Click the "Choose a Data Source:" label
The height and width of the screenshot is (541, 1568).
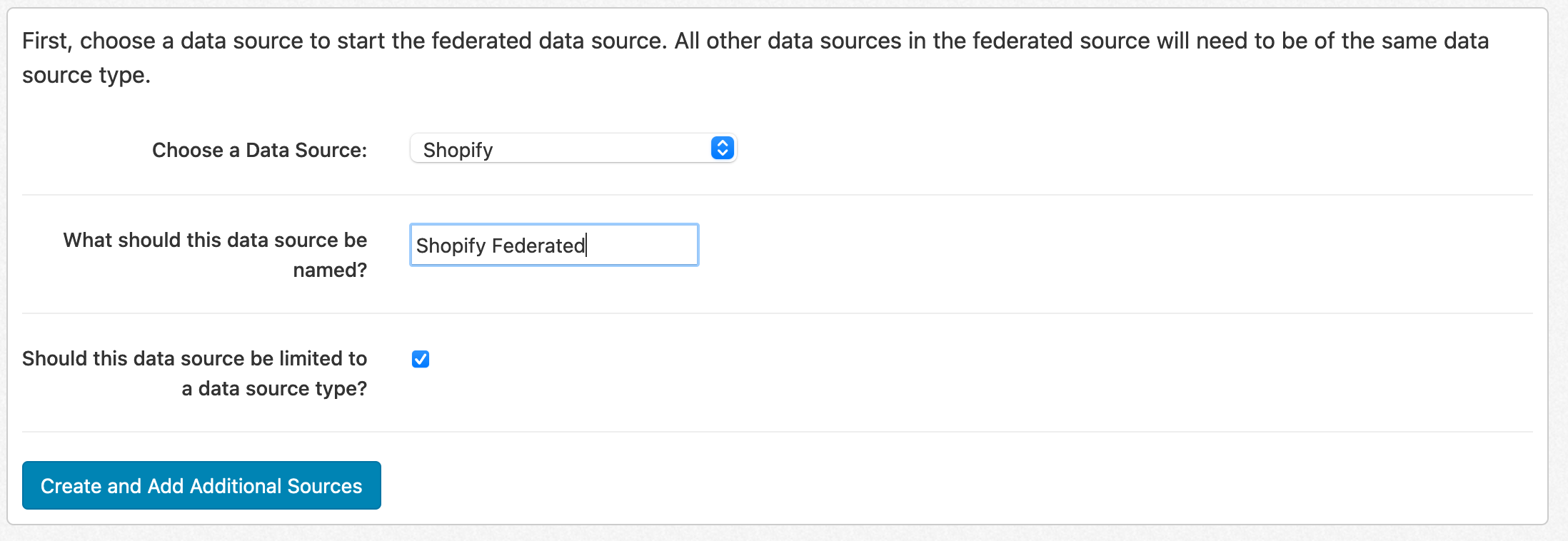[259, 150]
